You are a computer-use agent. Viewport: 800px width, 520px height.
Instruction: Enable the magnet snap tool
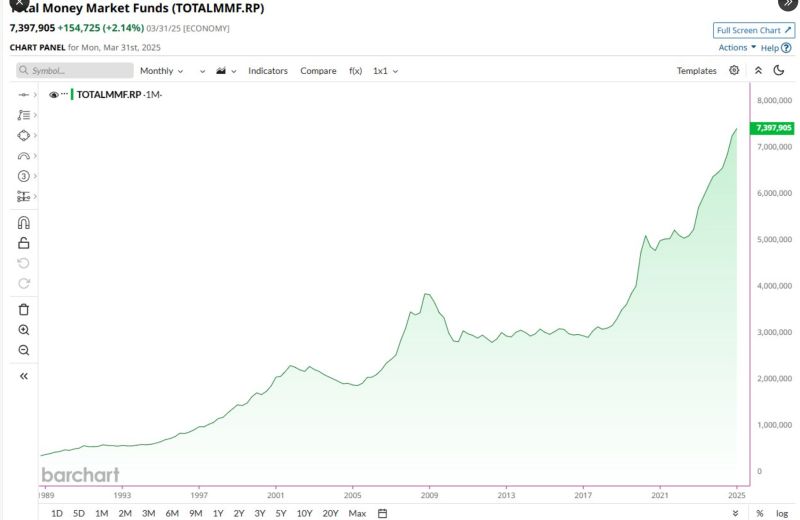click(24, 223)
